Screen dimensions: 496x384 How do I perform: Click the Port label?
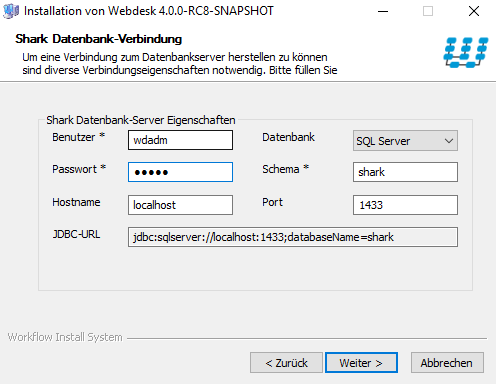click(272, 202)
